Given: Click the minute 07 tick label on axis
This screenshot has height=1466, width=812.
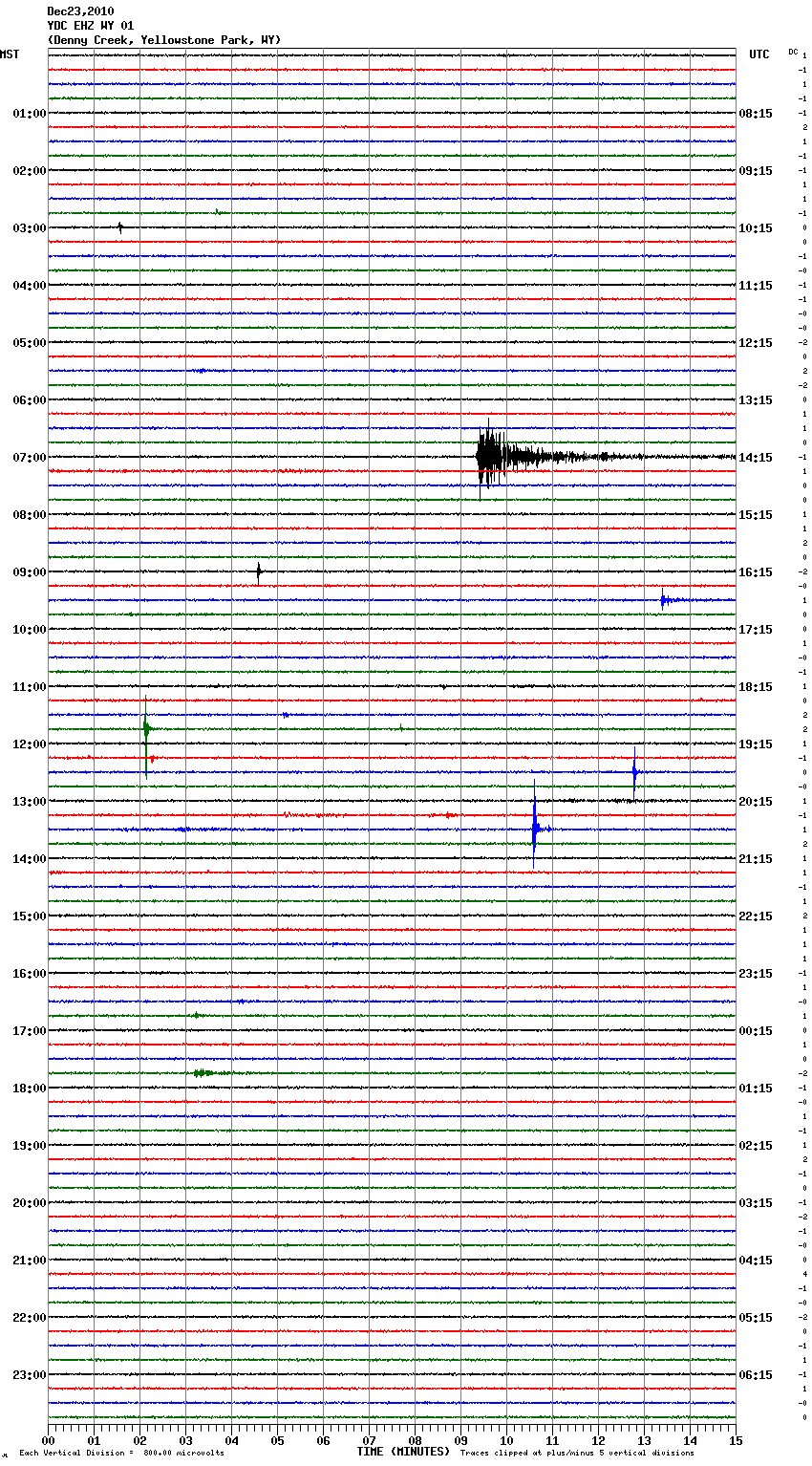Looking at the screenshot, I should coord(369,1440).
